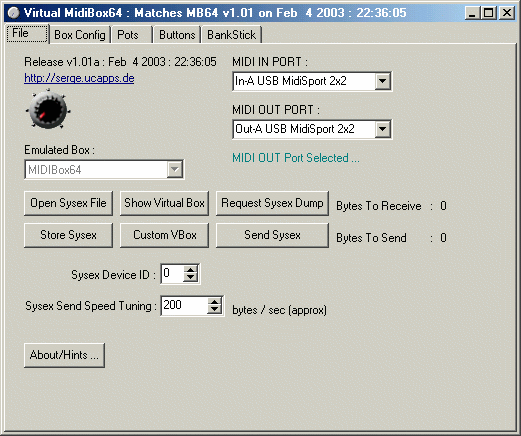Increase Sysex Send Speed with up arrow
The image size is (521, 436).
click(x=214, y=301)
